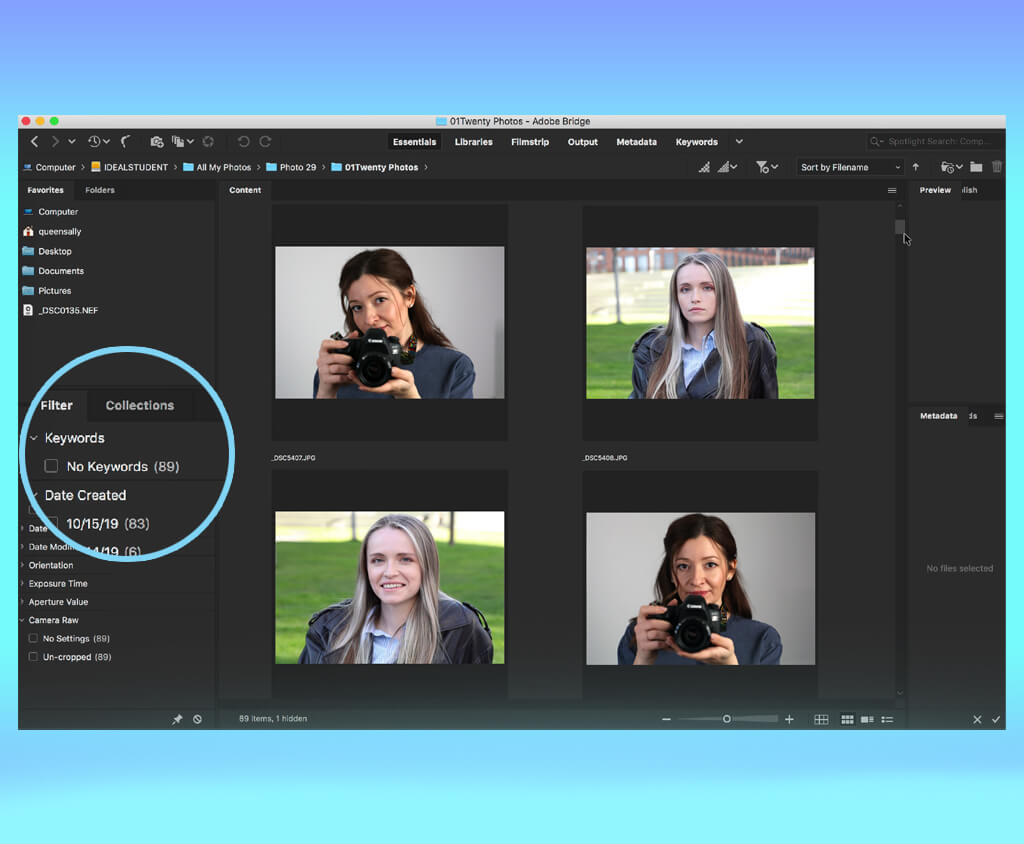Switch to the Keywords workspace
The width and height of the screenshot is (1024, 844).
697,142
